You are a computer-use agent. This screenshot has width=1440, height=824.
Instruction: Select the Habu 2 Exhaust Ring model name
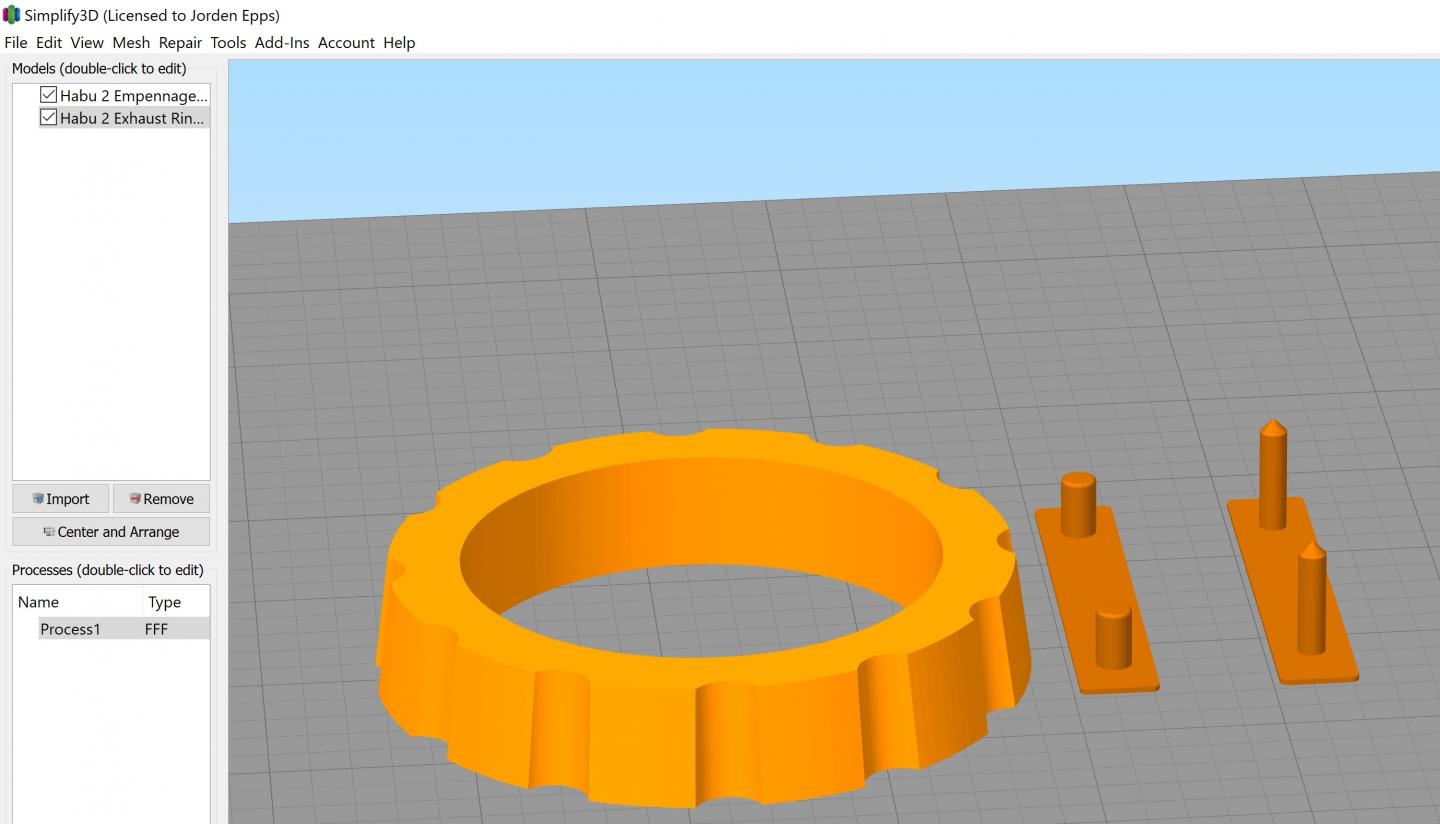[133, 118]
